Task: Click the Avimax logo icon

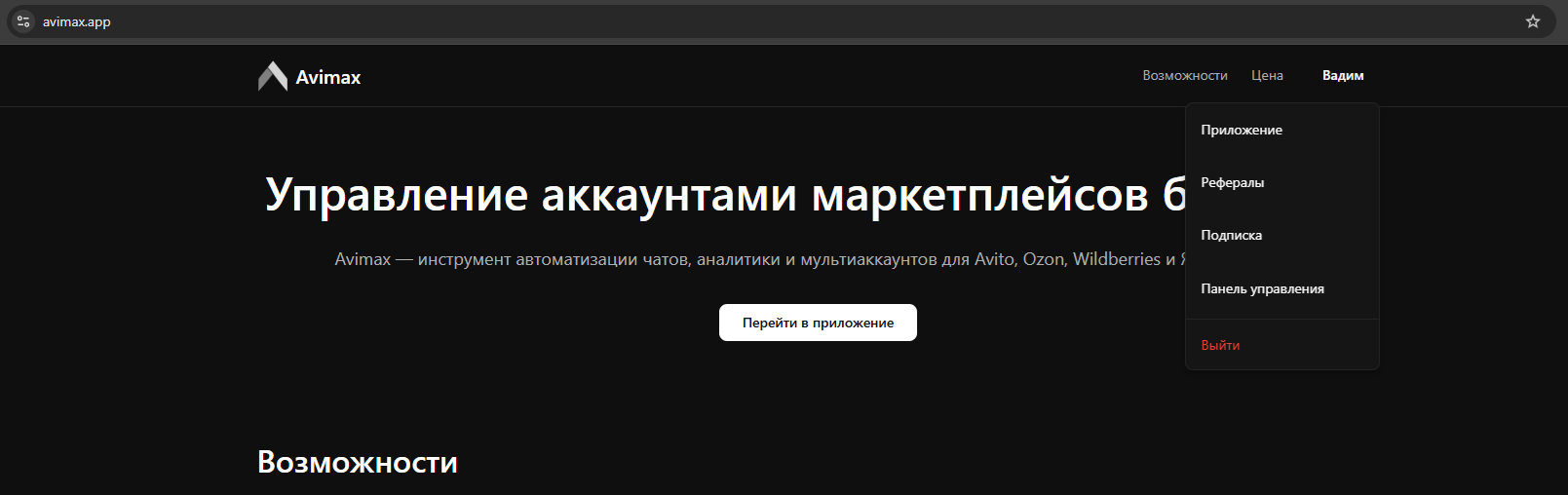Action: point(273,76)
